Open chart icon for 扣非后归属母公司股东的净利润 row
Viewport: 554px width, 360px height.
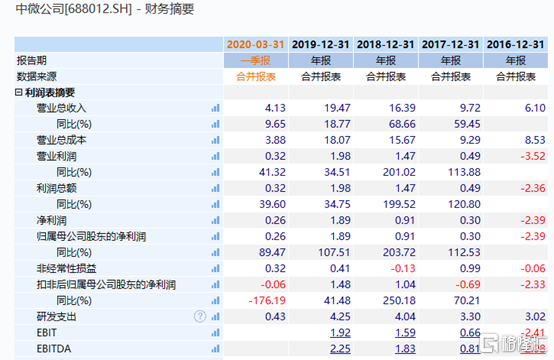[216, 284]
